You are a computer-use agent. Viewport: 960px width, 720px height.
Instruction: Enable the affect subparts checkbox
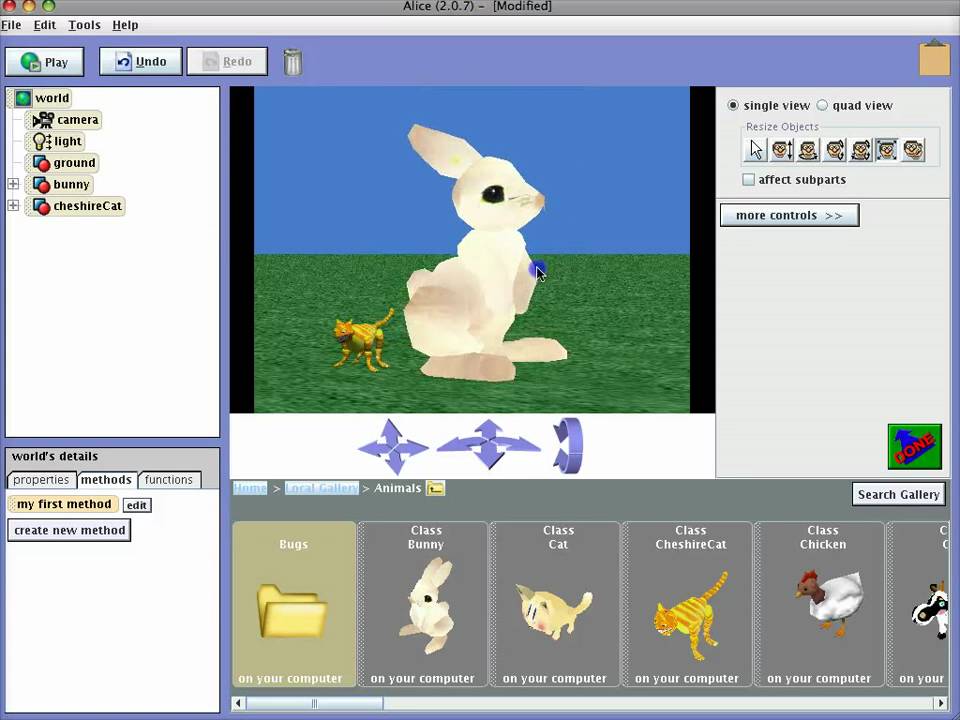point(748,179)
